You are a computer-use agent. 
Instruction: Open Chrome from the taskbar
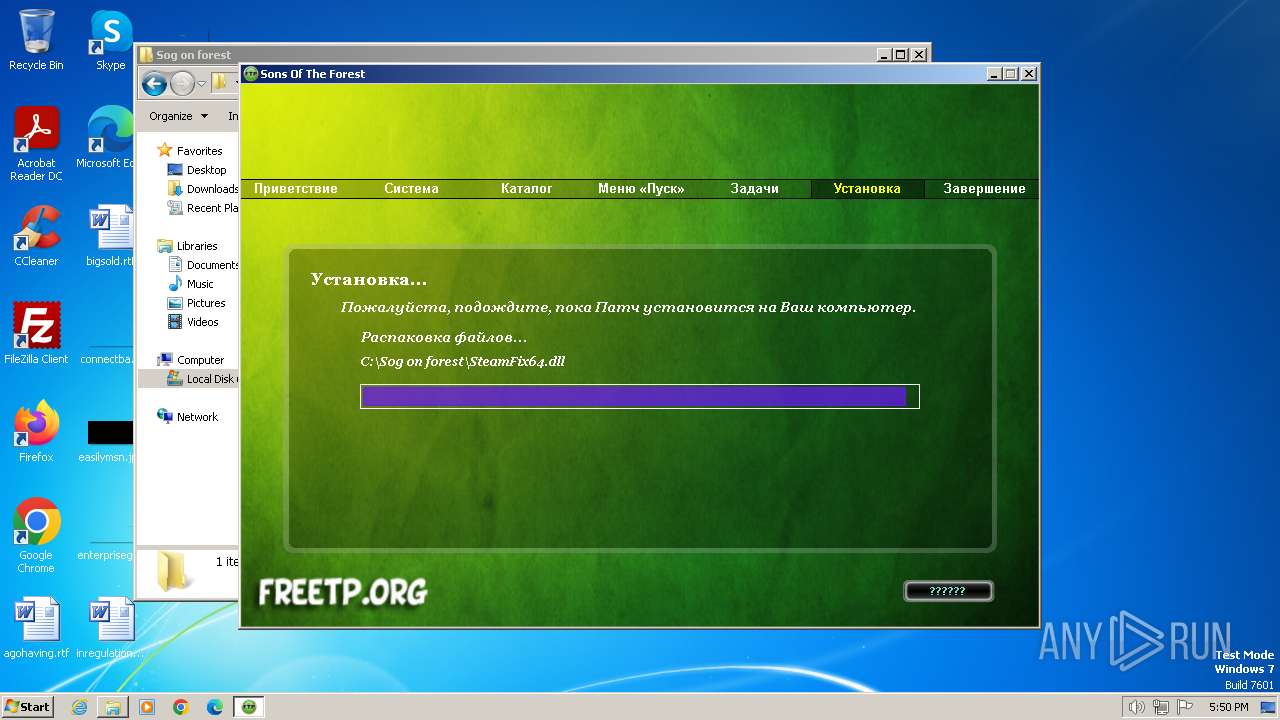click(181, 707)
